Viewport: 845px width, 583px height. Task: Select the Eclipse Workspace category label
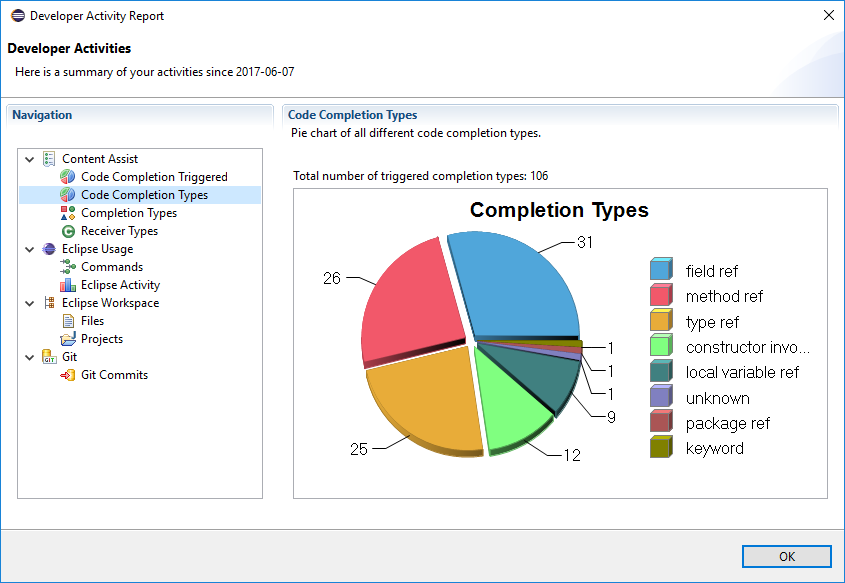pyautogui.click(x=110, y=303)
